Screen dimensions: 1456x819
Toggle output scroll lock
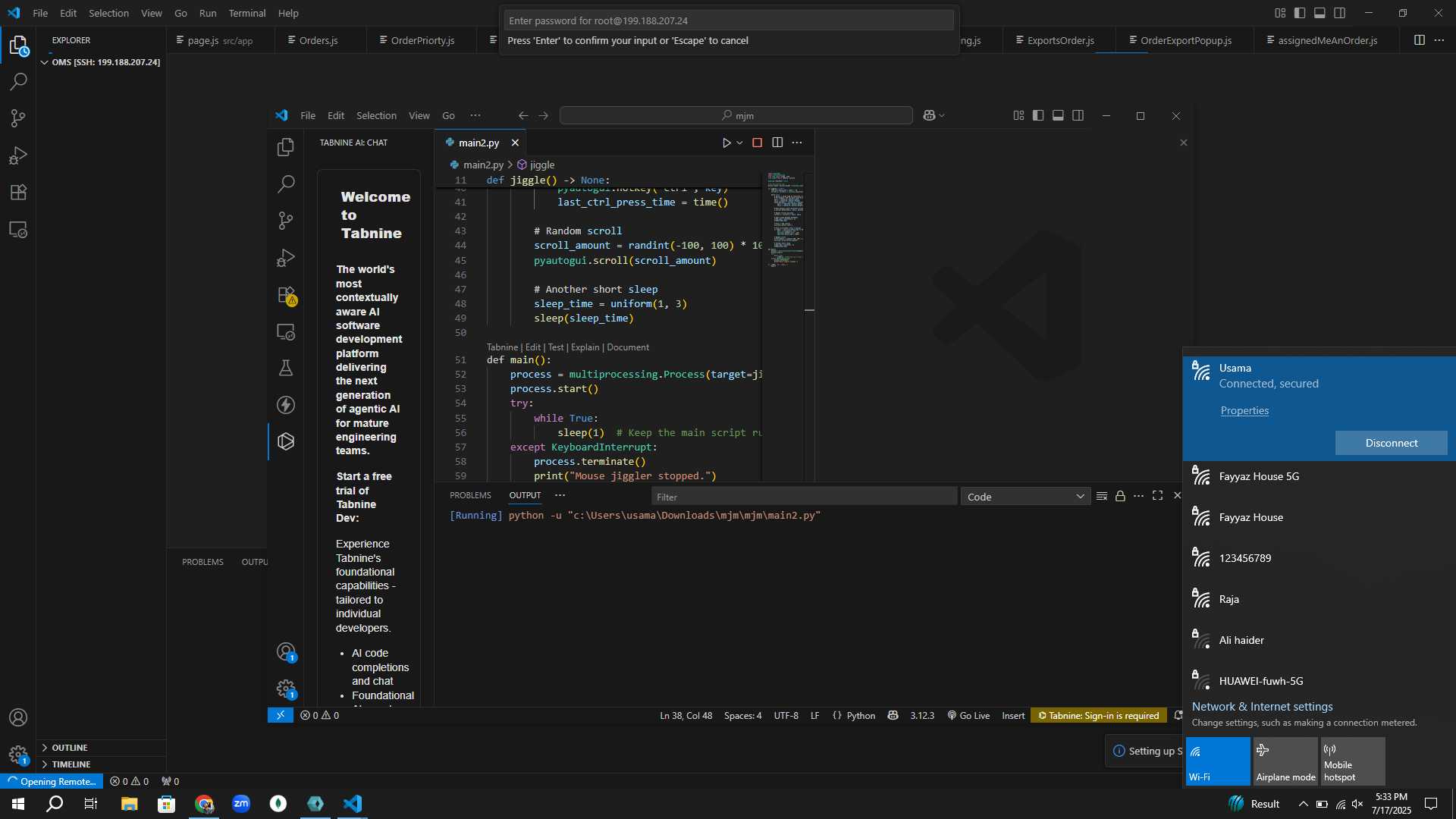(1120, 496)
